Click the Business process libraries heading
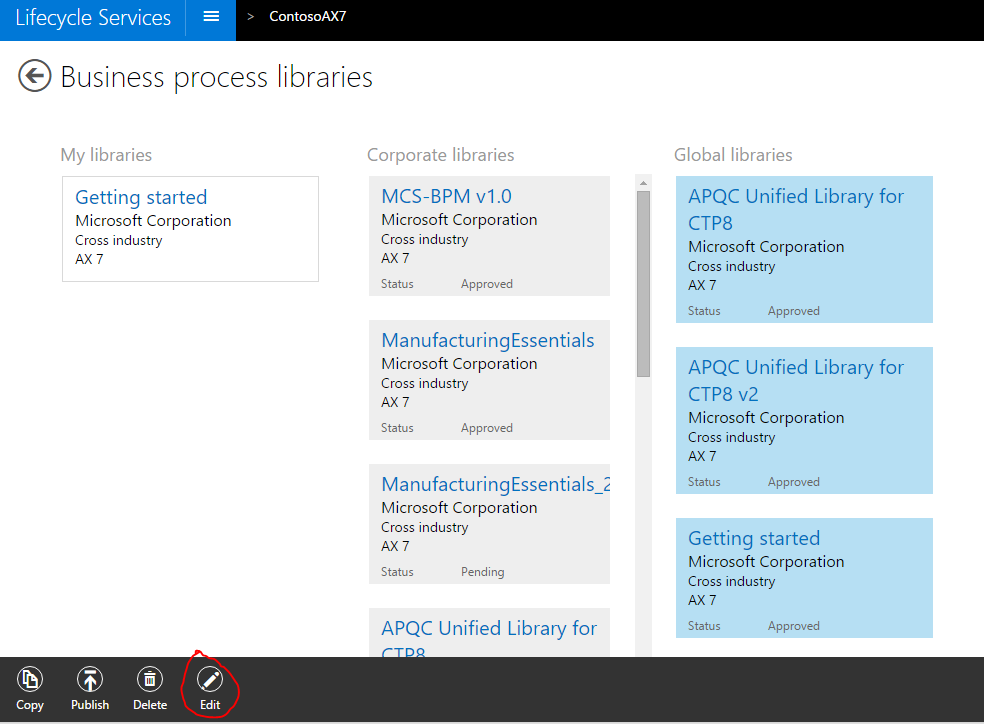Viewport: 984px width, 724px height. tap(217, 77)
